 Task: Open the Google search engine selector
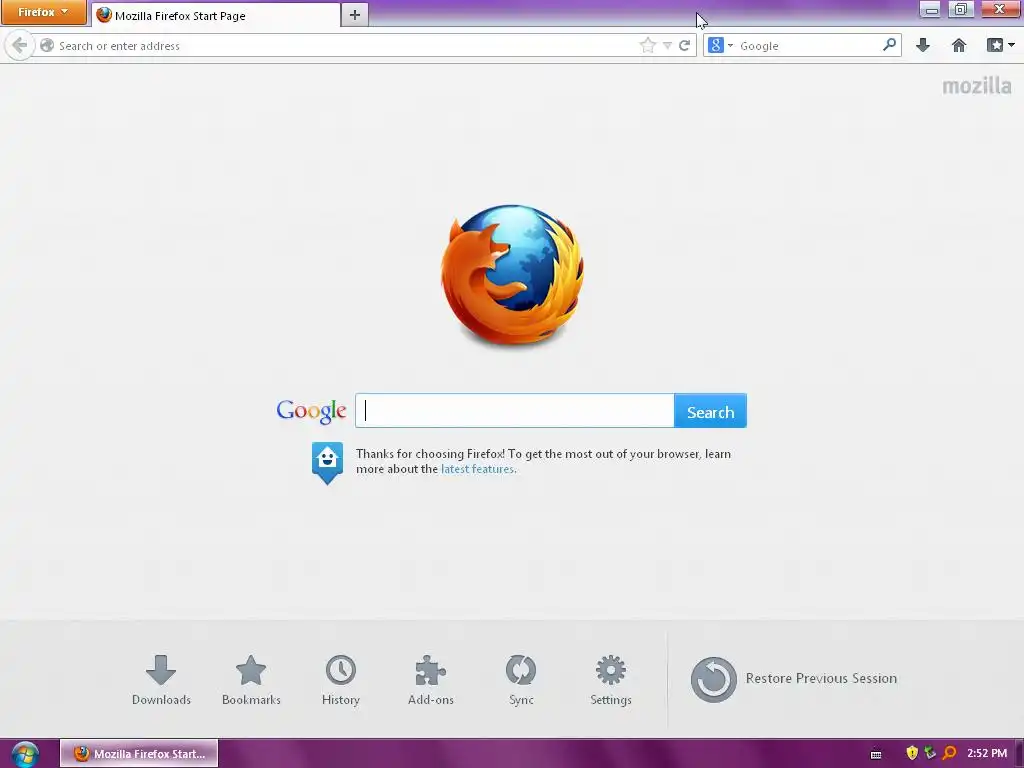click(720, 46)
